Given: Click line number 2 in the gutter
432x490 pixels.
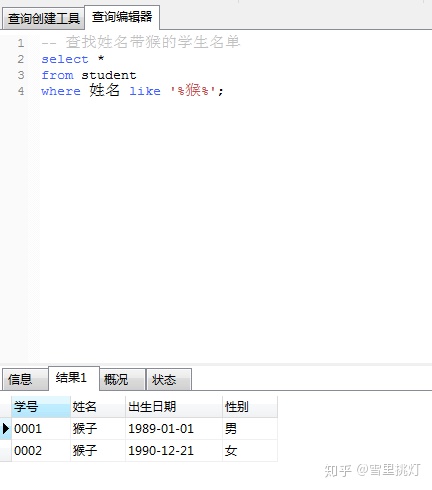Looking at the screenshot, I should pos(21,59).
